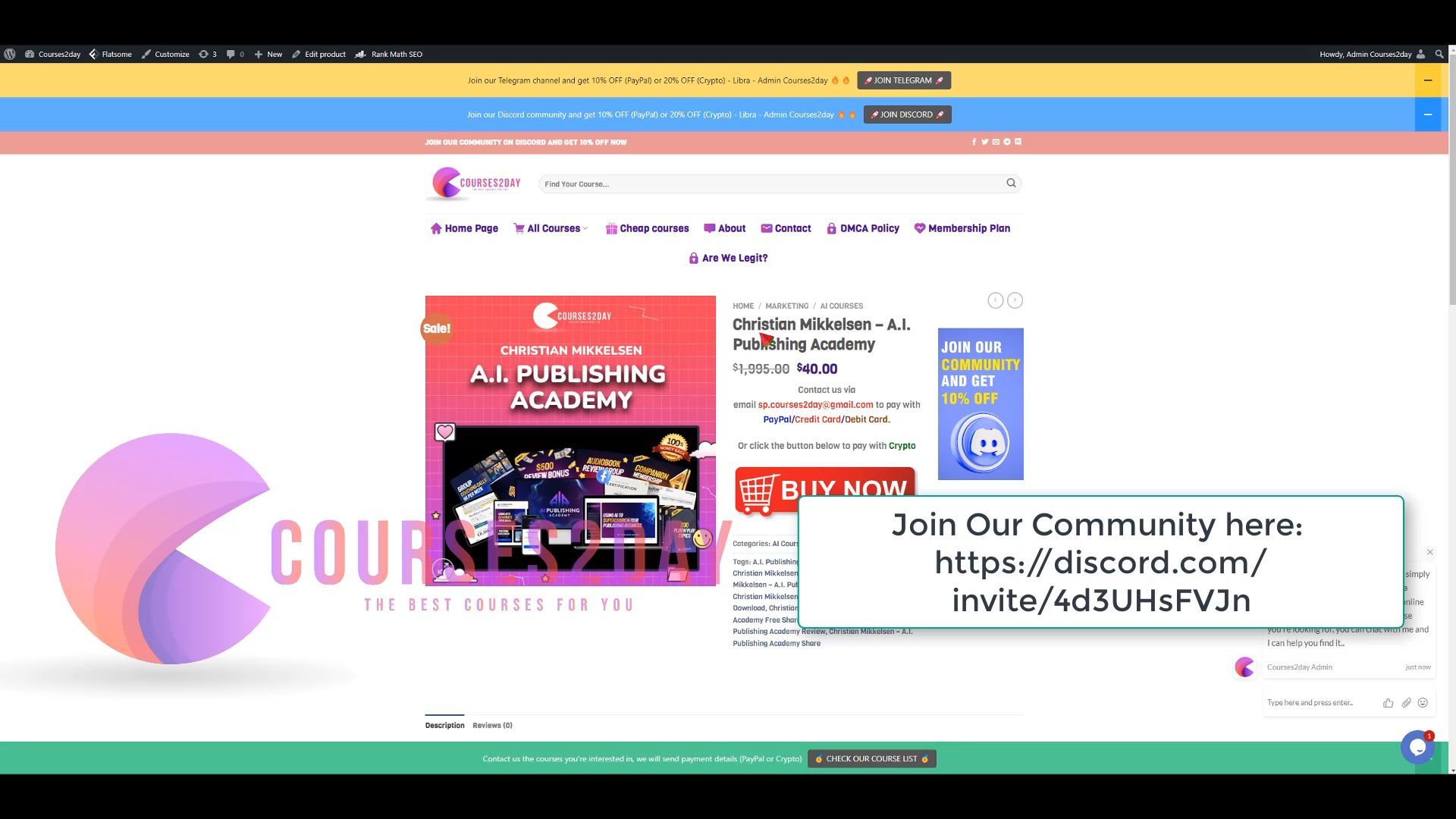Viewport: 1456px width, 819px height.
Task: Expand the All Courses dropdown menu
Action: (551, 228)
